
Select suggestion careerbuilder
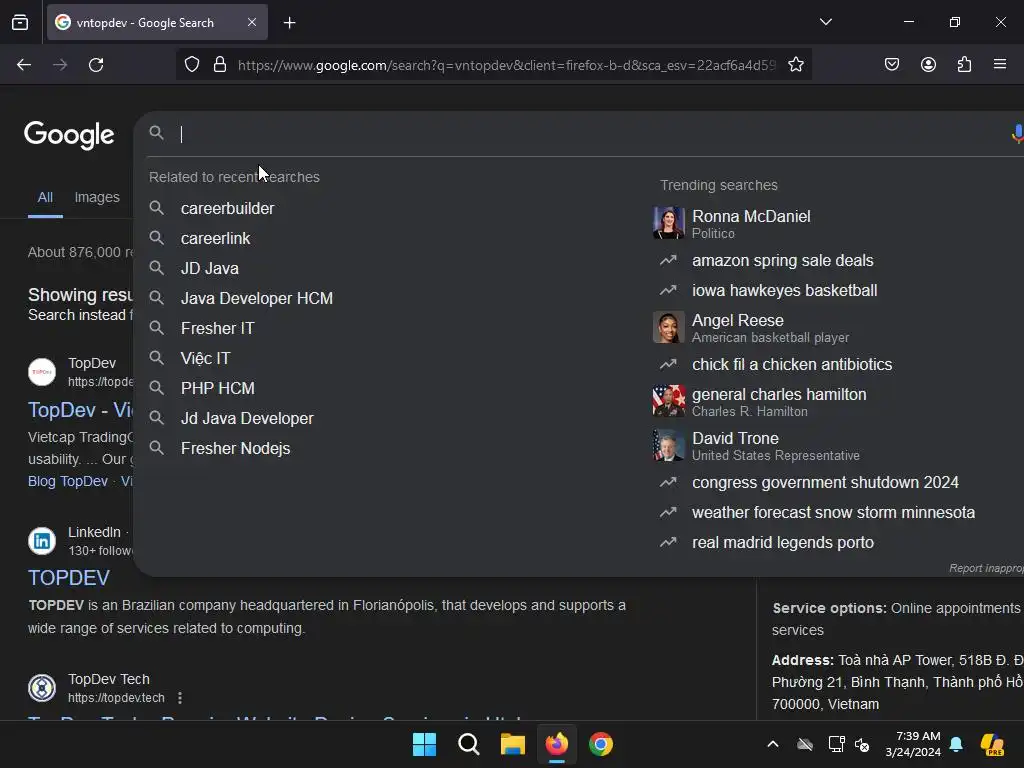click(227, 208)
